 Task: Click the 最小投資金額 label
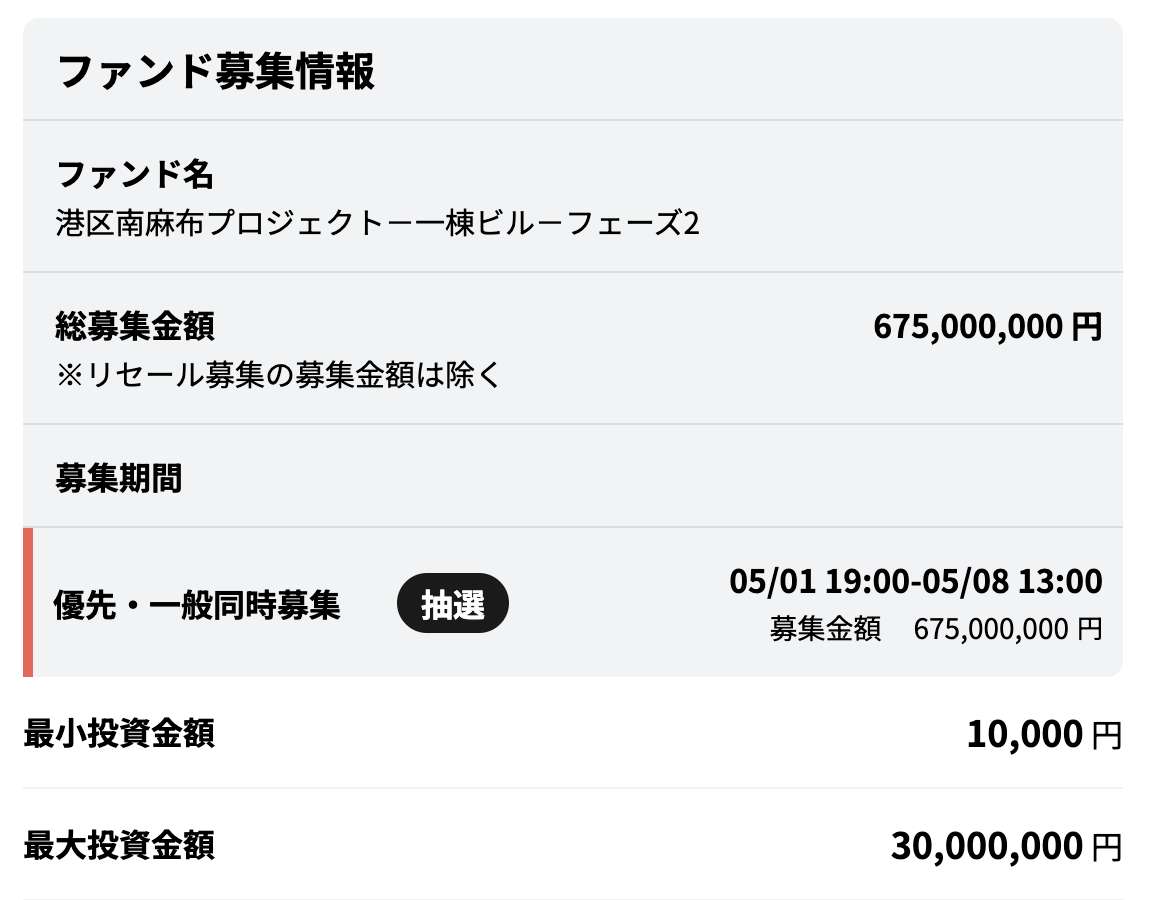pyautogui.click(x=119, y=733)
